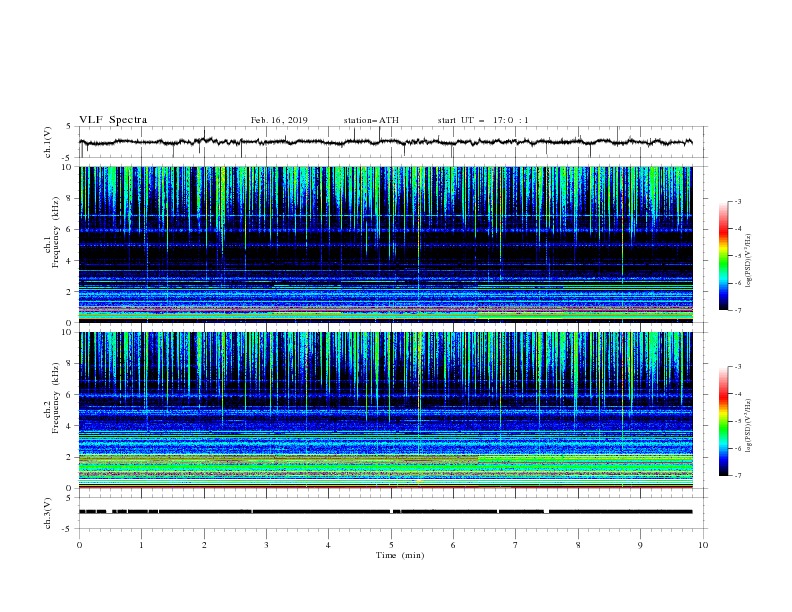Click the time axis final tick label "10"

[703, 545]
